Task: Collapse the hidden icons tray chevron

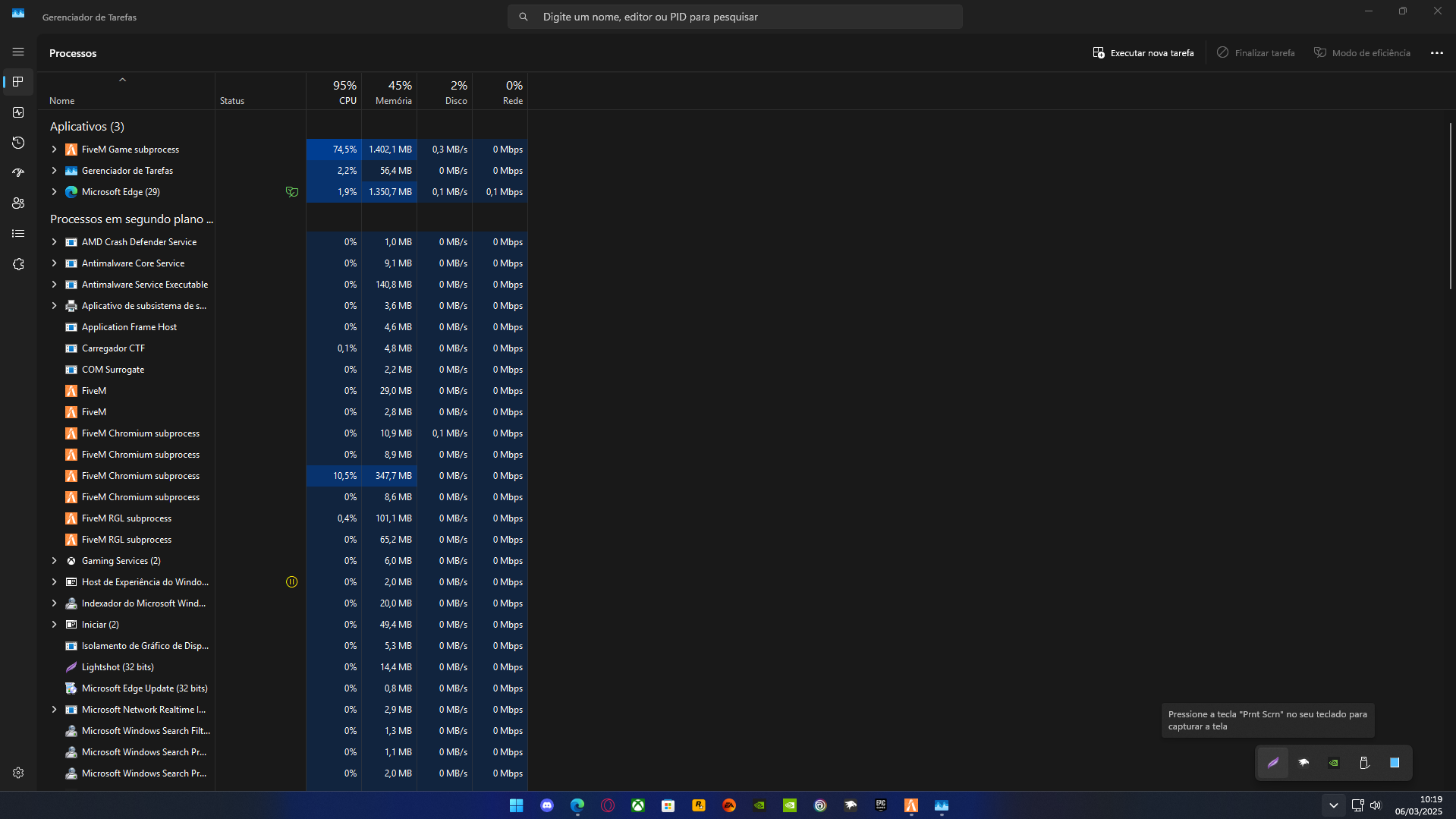Action: point(1333,805)
